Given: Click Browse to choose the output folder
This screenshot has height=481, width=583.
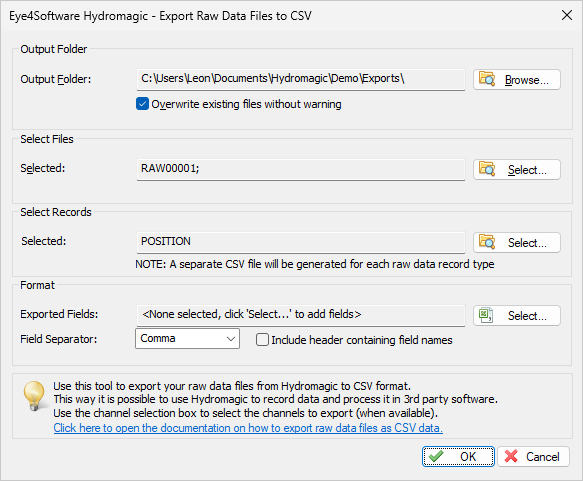Looking at the screenshot, I should coord(517,80).
